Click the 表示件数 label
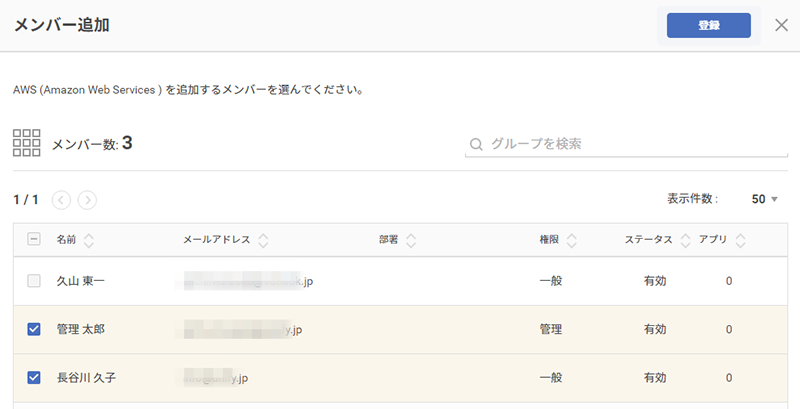The image size is (800, 409). pyautogui.click(x=692, y=199)
